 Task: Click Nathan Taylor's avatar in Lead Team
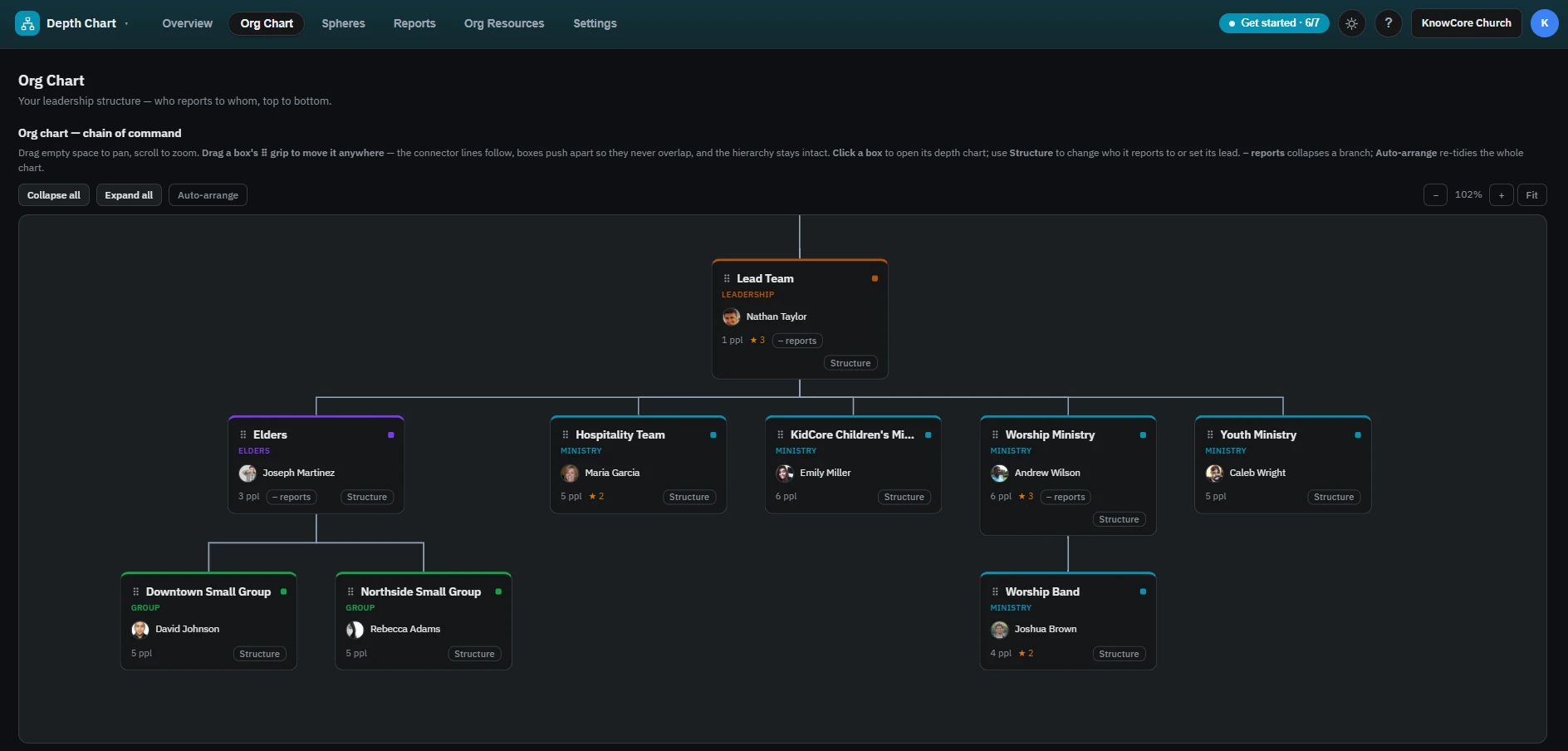click(x=731, y=317)
